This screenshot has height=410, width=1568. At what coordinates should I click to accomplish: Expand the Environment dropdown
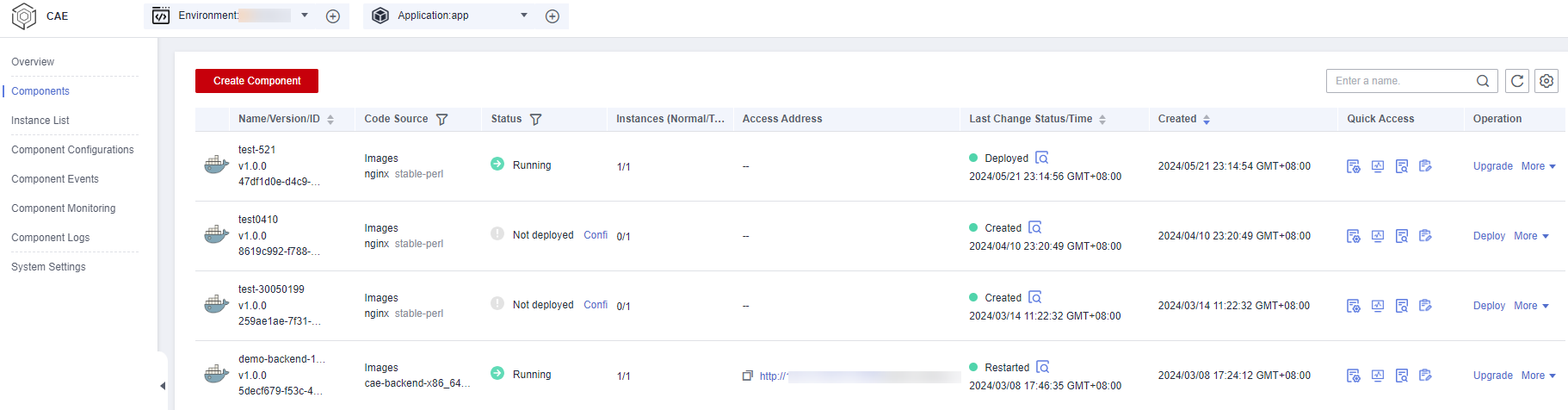click(305, 16)
